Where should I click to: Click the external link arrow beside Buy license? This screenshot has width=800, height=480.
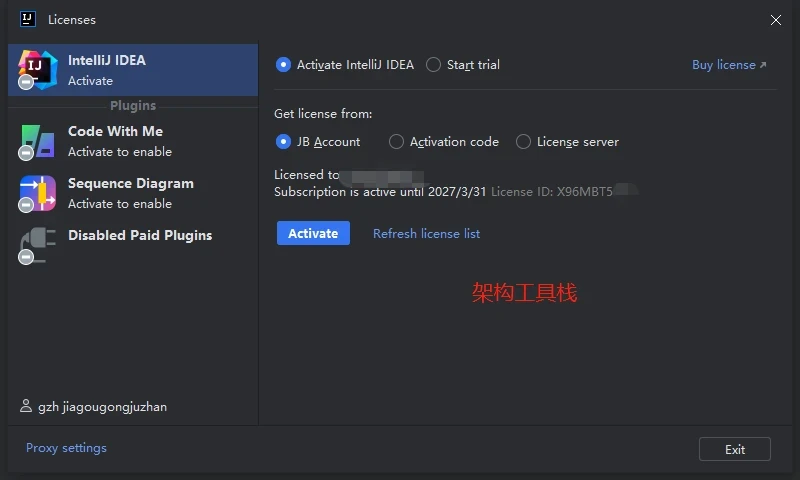[x=763, y=65]
